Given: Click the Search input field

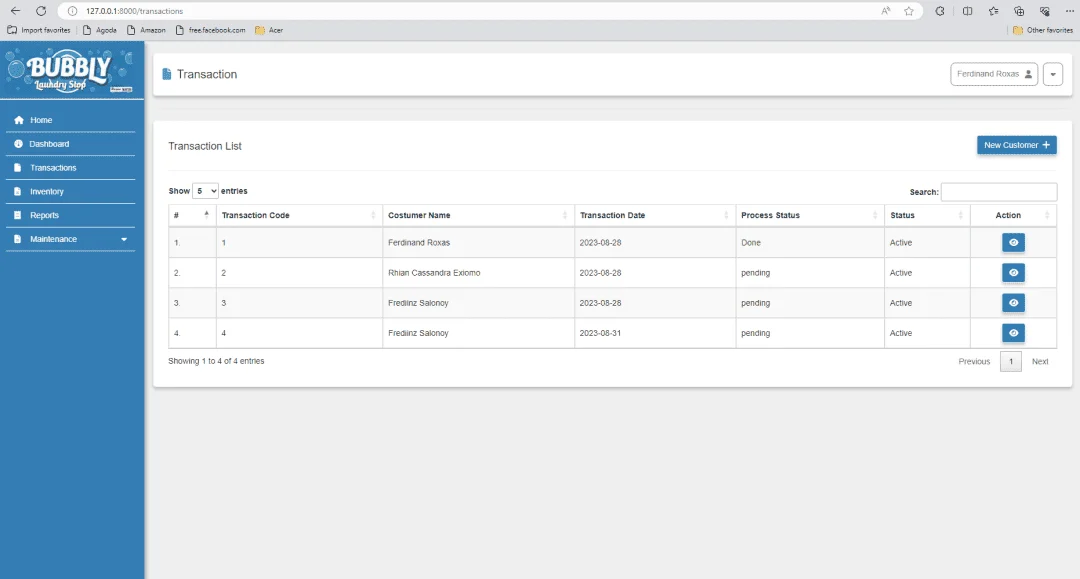Looking at the screenshot, I should [x=999, y=192].
